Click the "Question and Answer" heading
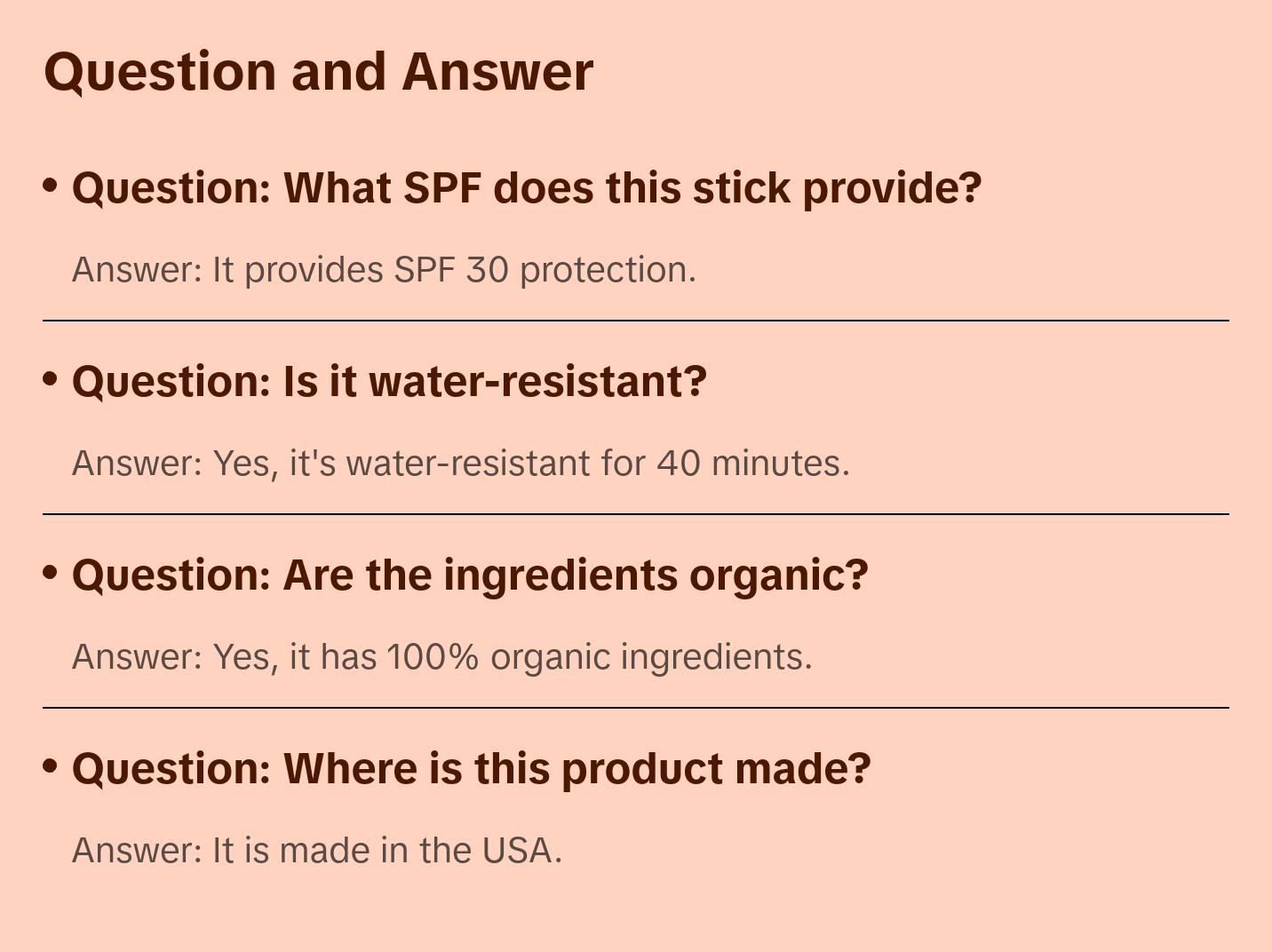Image resolution: width=1272 pixels, height=952 pixels. (318, 71)
